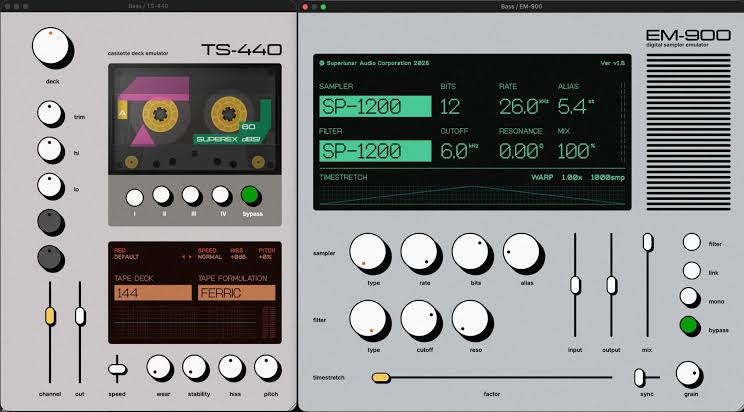
Task: Toggle the filter button in EM-900
Action: tap(692, 242)
